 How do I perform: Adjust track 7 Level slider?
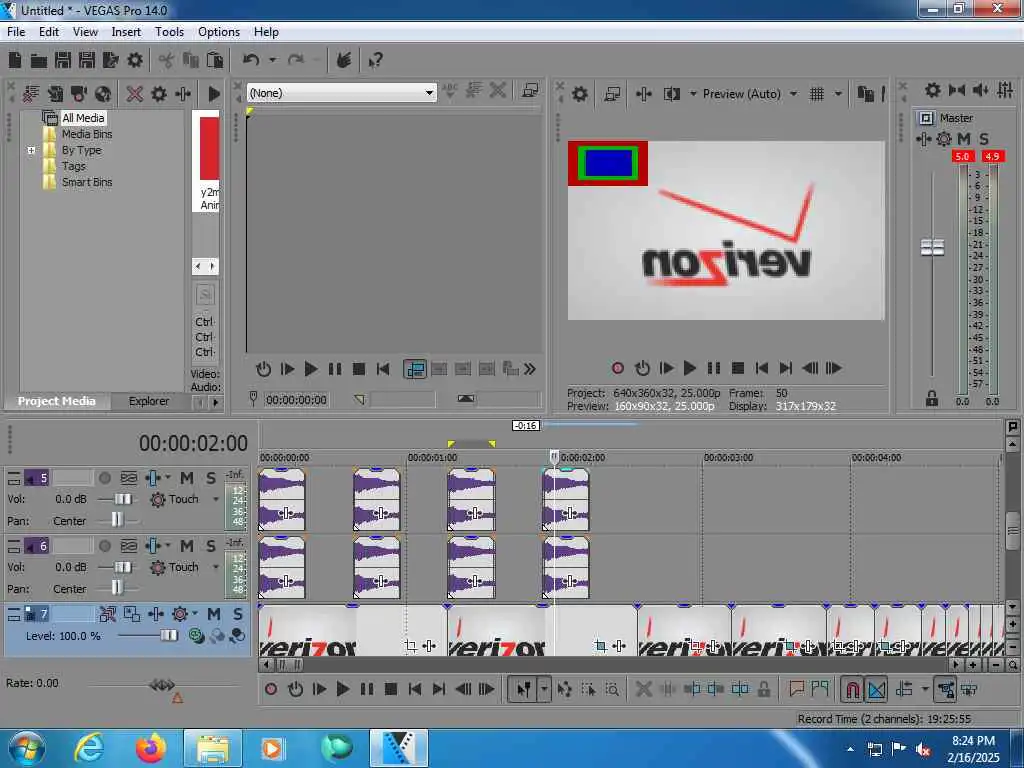click(168, 635)
